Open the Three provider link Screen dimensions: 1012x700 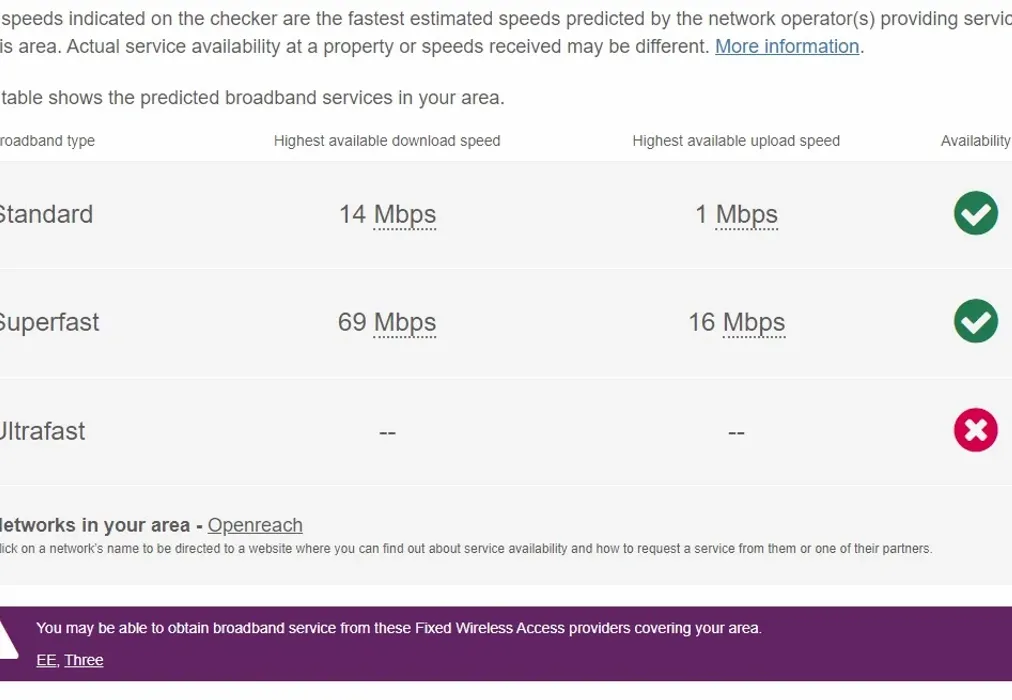pyautogui.click(x=84, y=660)
